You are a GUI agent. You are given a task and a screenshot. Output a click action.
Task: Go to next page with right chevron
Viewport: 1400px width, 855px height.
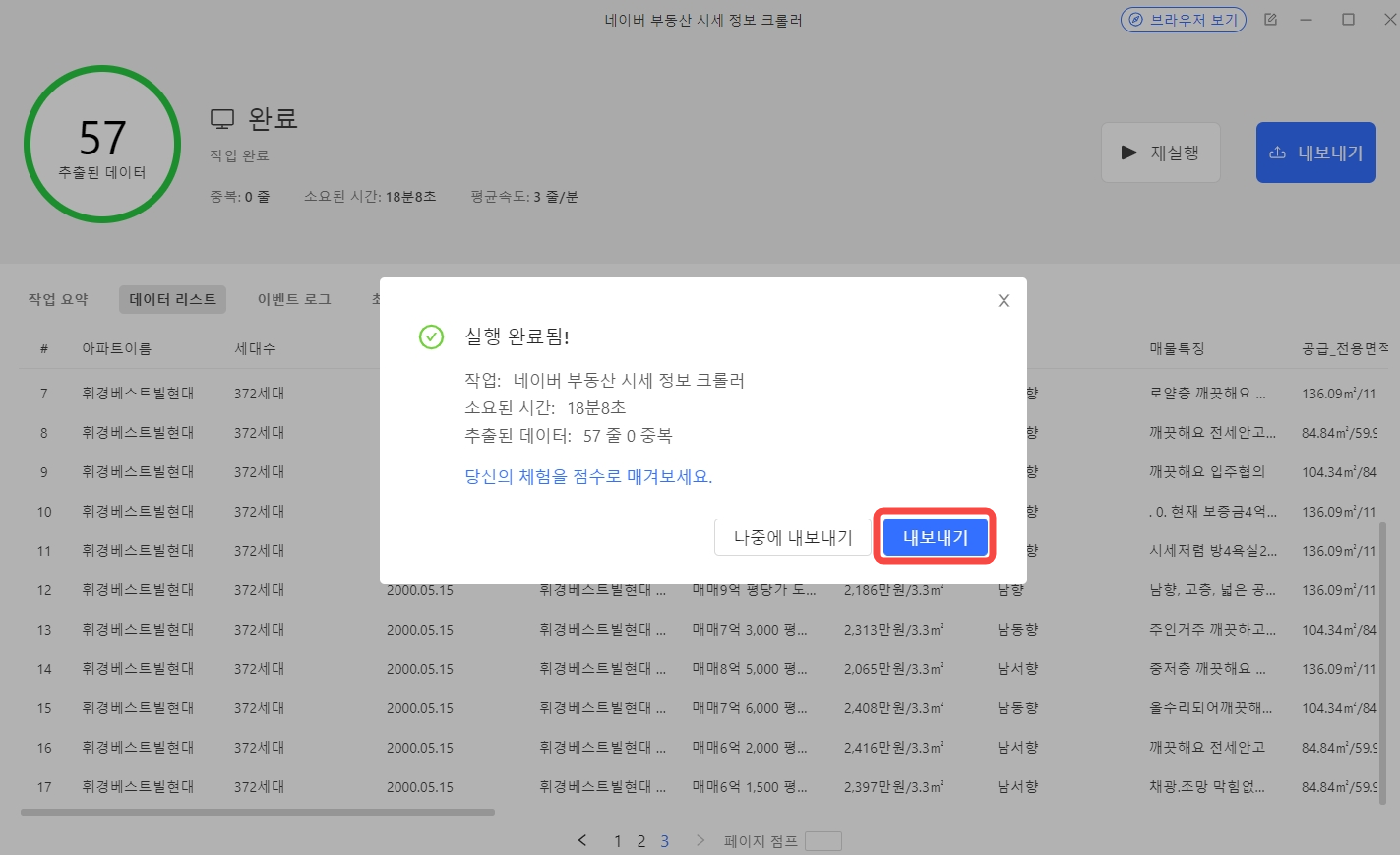point(700,840)
